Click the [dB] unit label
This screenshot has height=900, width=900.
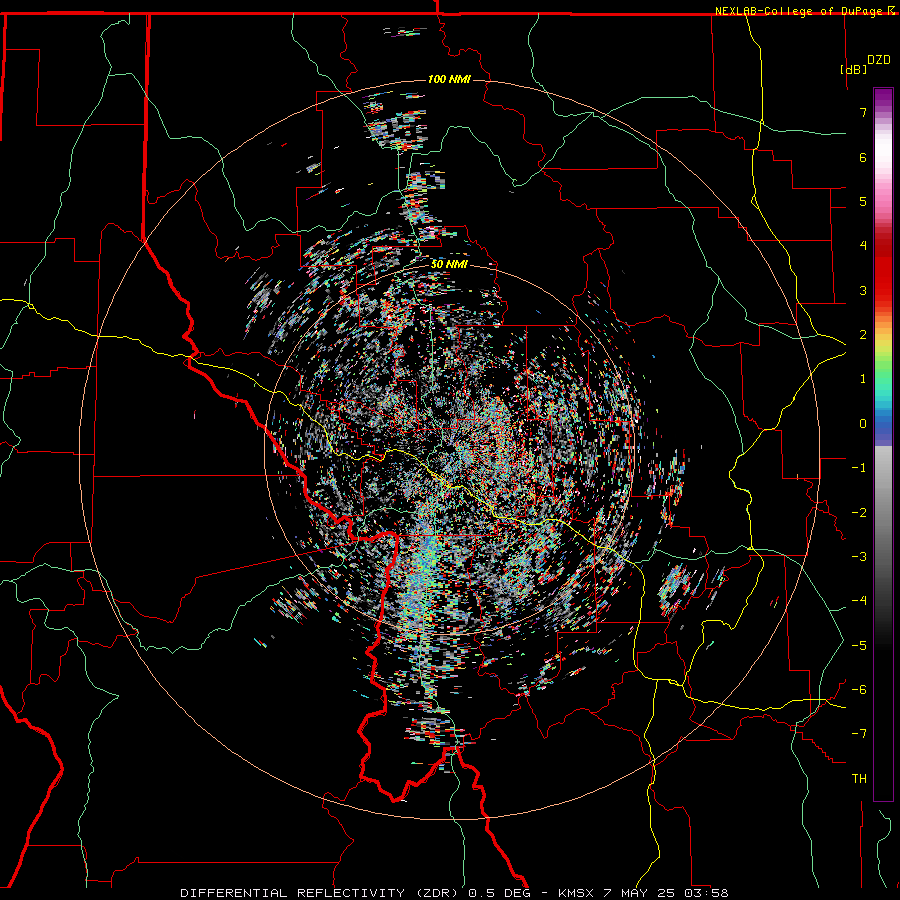click(854, 69)
